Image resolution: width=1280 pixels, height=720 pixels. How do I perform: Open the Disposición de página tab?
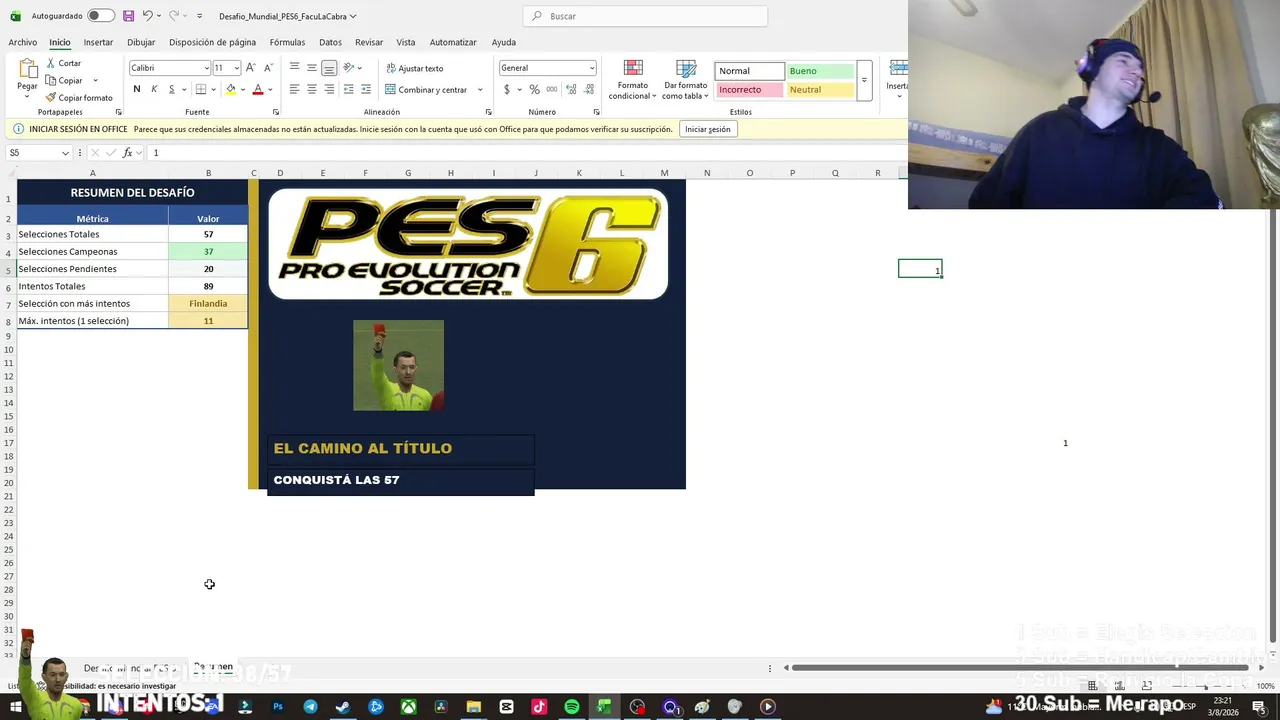click(212, 42)
